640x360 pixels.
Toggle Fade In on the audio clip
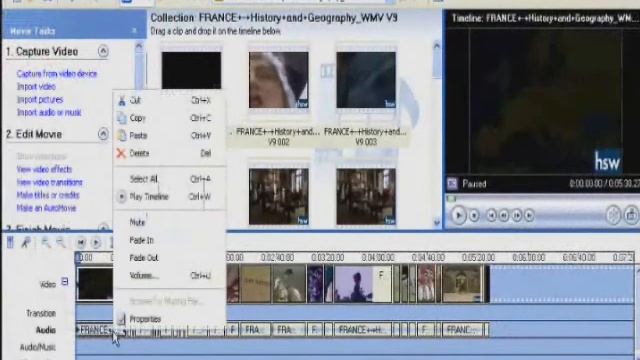169,240
